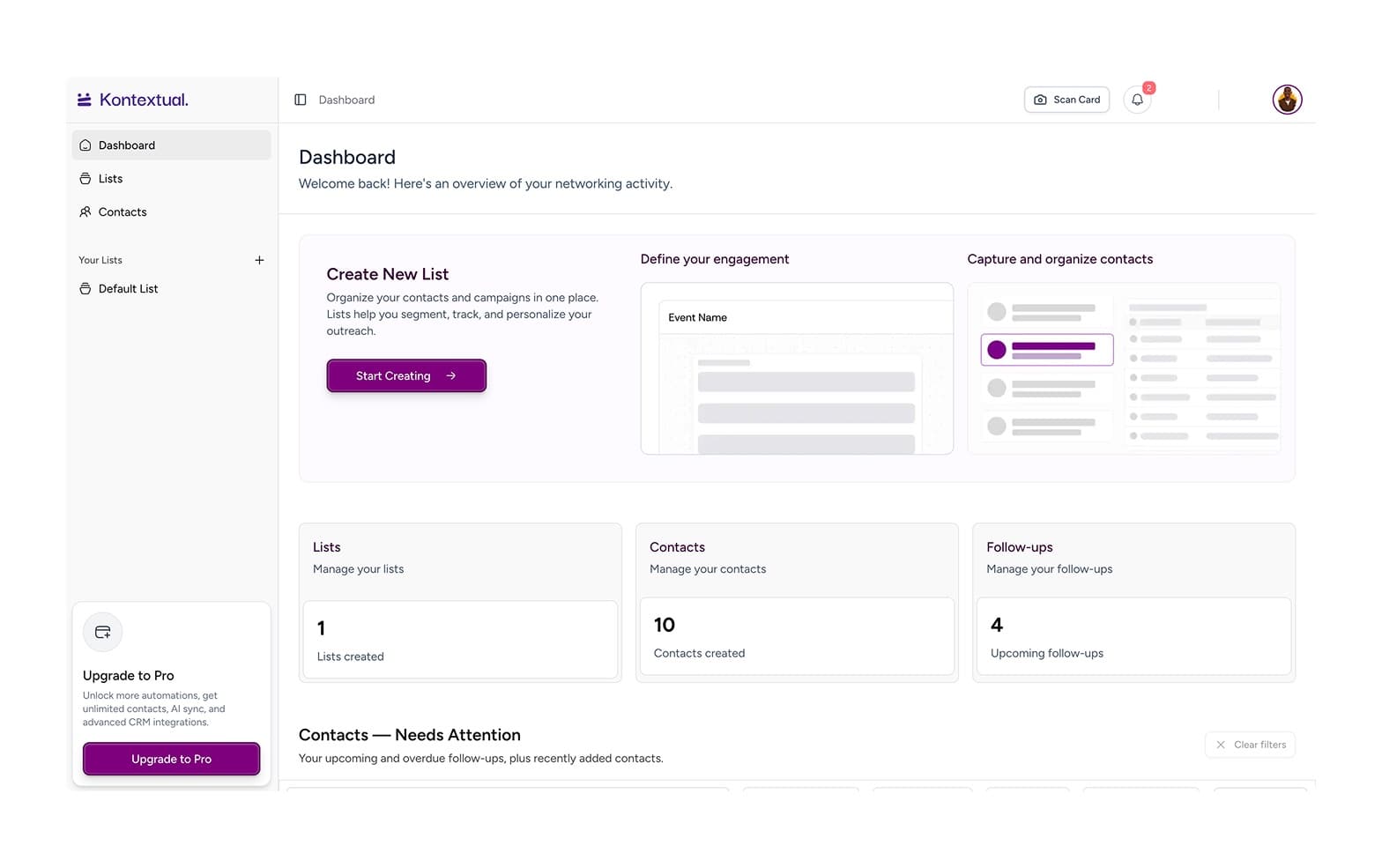Viewport: 1382px width, 868px height.
Task: Click the notification count badge
Action: click(1148, 88)
